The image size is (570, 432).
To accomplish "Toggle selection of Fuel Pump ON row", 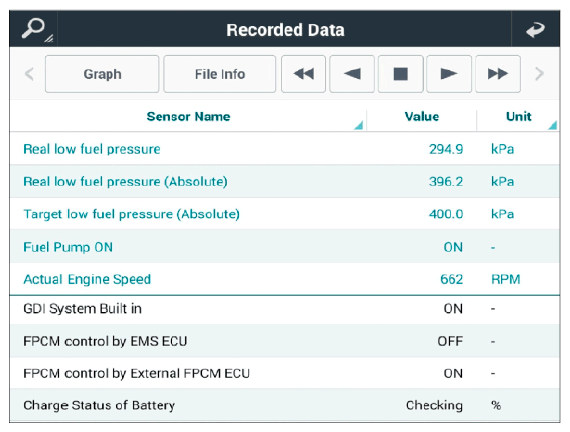I will 285,247.
